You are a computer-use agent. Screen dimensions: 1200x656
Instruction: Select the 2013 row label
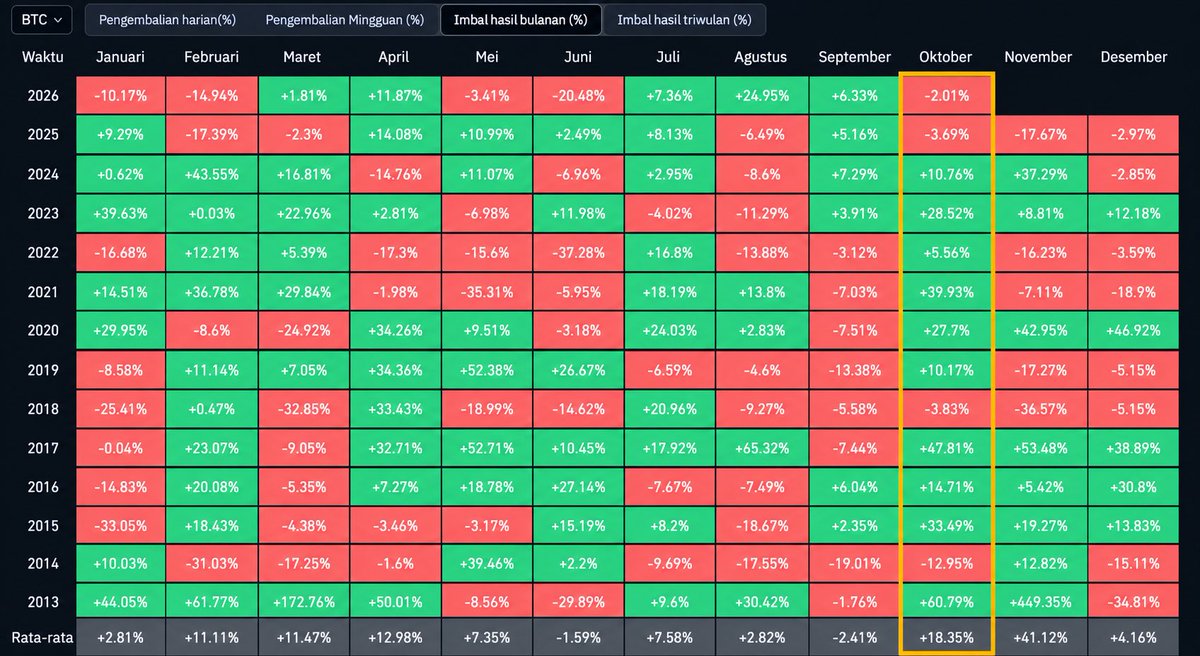42,602
